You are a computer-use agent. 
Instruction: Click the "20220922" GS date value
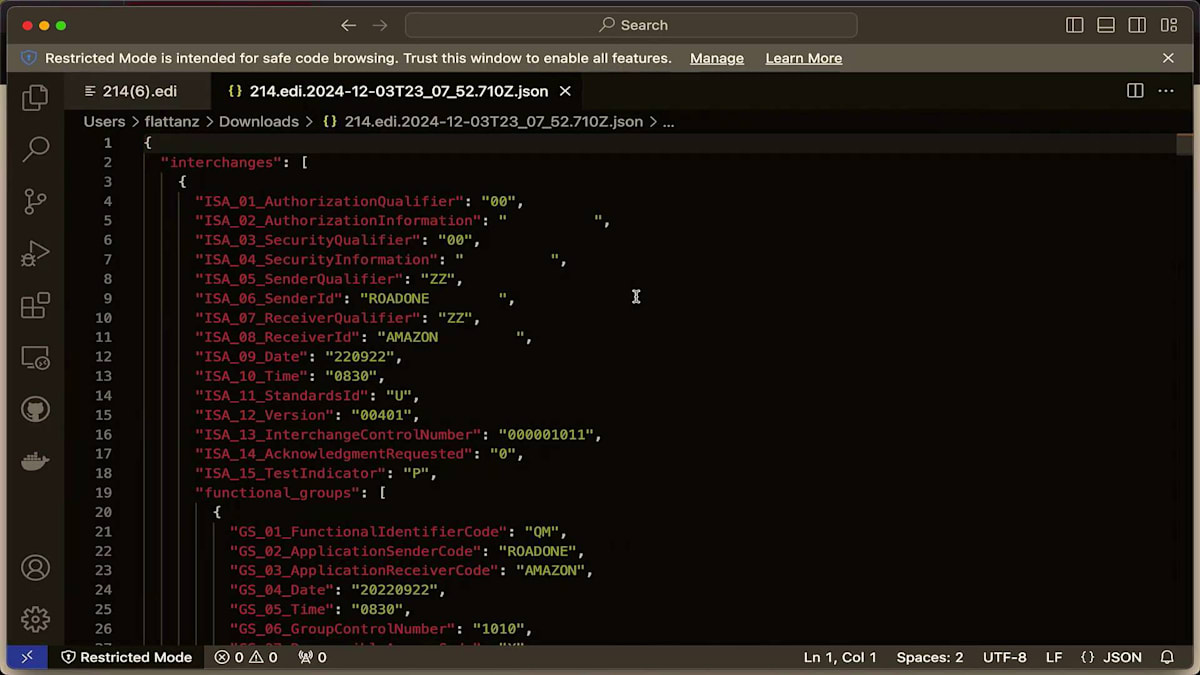pyautogui.click(x=394, y=590)
